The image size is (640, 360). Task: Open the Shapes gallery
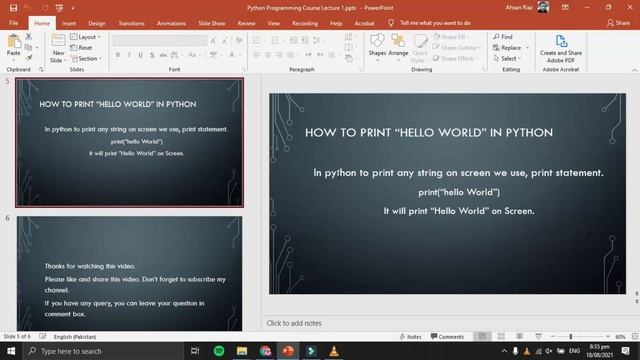coord(377,47)
